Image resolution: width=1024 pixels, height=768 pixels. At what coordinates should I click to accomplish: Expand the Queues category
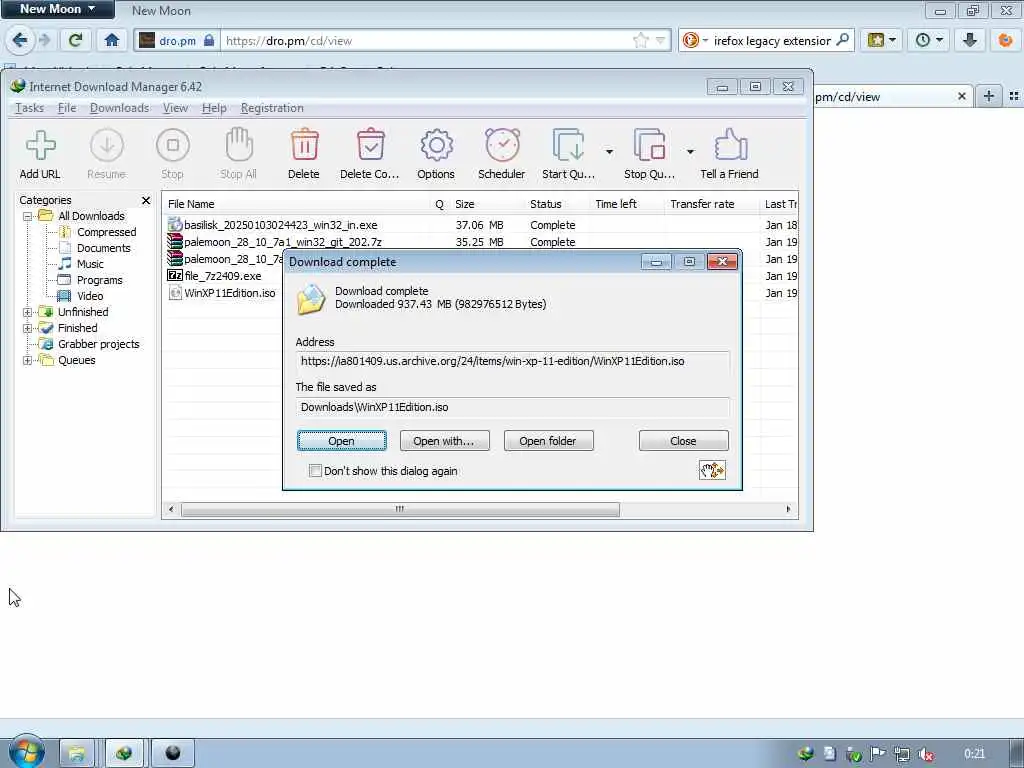27,360
